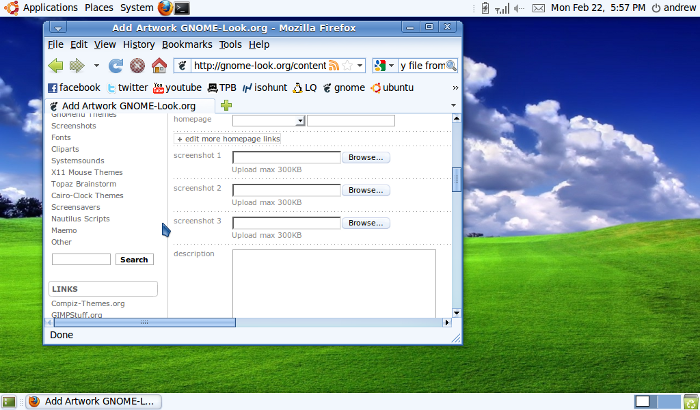
Task: Open the Cairo-Clock Themes link
Action: (87, 196)
